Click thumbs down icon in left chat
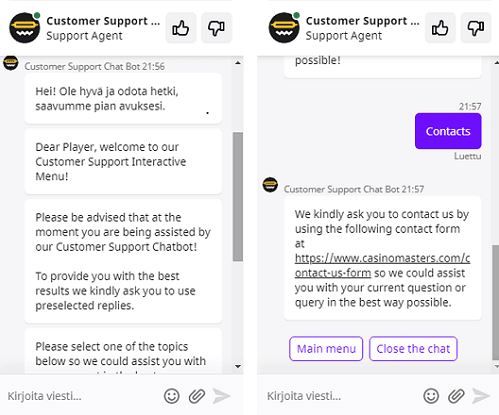The width and height of the screenshot is (499, 415). [x=216, y=28]
